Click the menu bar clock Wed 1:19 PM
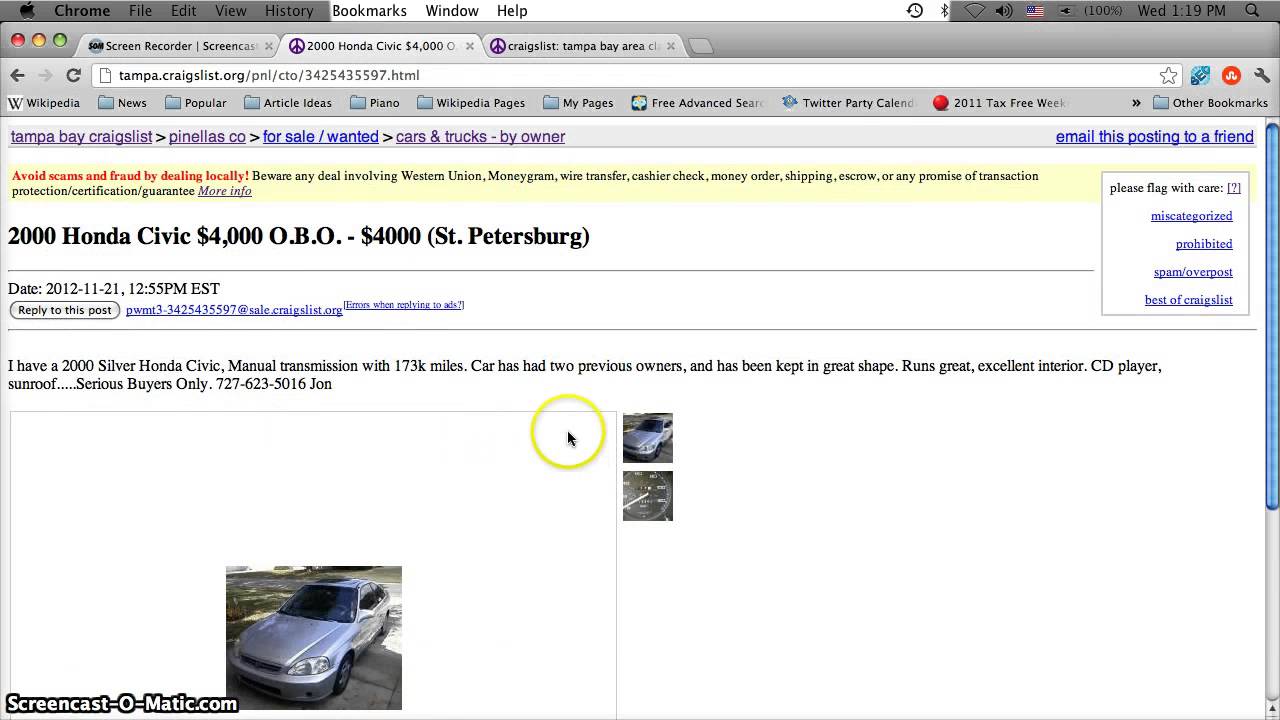Image resolution: width=1280 pixels, height=720 pixels. pos(1181,11)
